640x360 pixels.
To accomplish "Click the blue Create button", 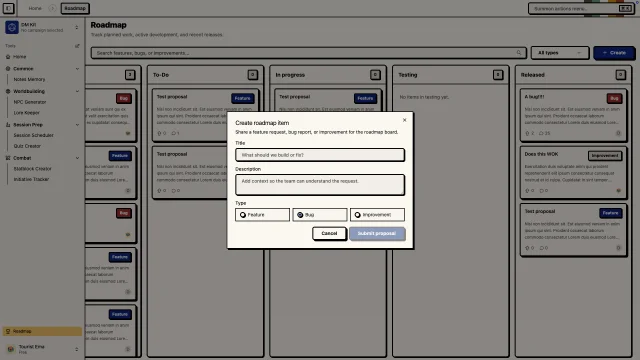I will (x=614, y=53).
